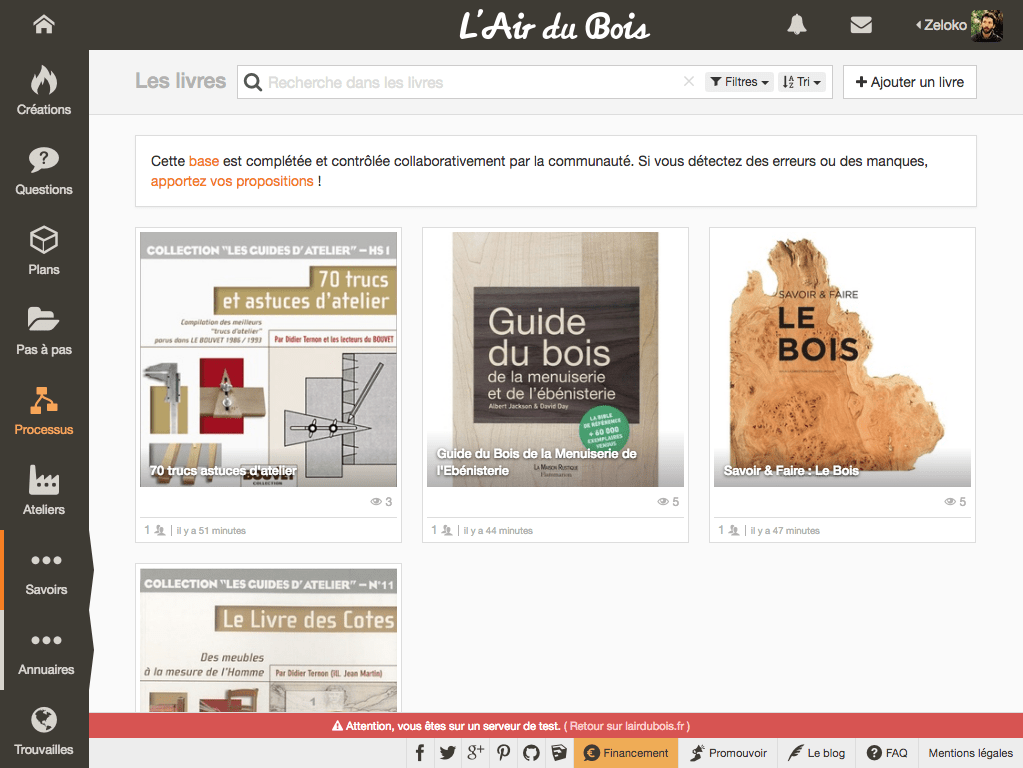Open the Processus diagram icon

coord(44,400)
